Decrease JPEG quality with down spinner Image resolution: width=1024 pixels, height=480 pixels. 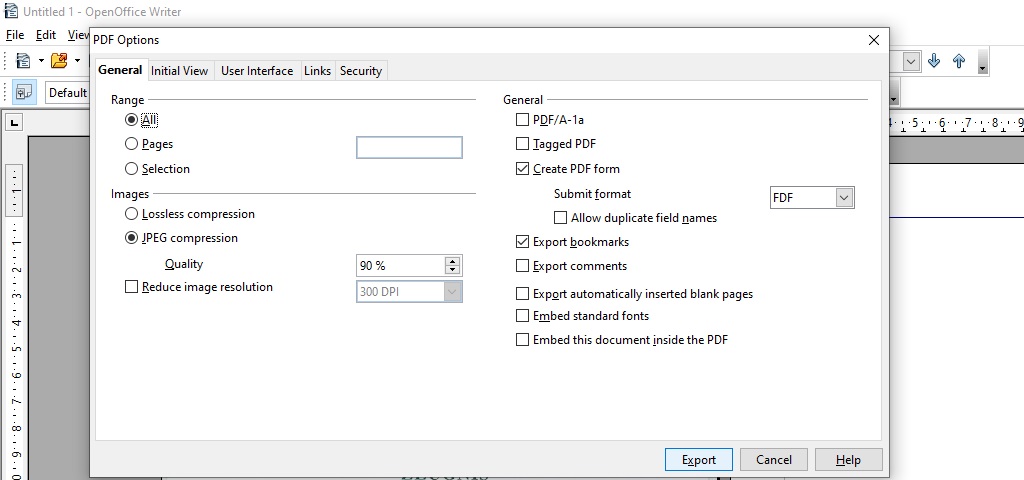tap(453, 270)
